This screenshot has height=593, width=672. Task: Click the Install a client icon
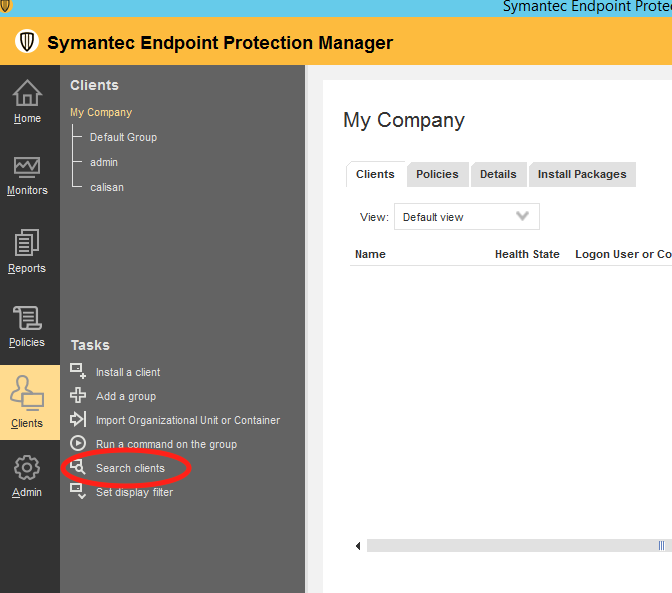(x=78, y=372)
